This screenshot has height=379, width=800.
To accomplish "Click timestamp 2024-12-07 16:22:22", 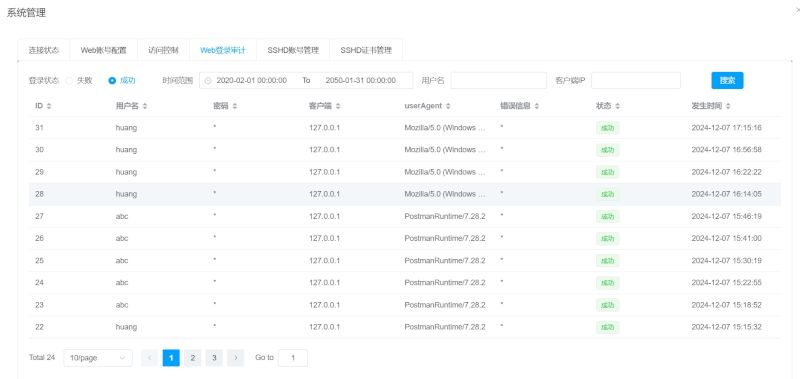I will coord(726,172).
